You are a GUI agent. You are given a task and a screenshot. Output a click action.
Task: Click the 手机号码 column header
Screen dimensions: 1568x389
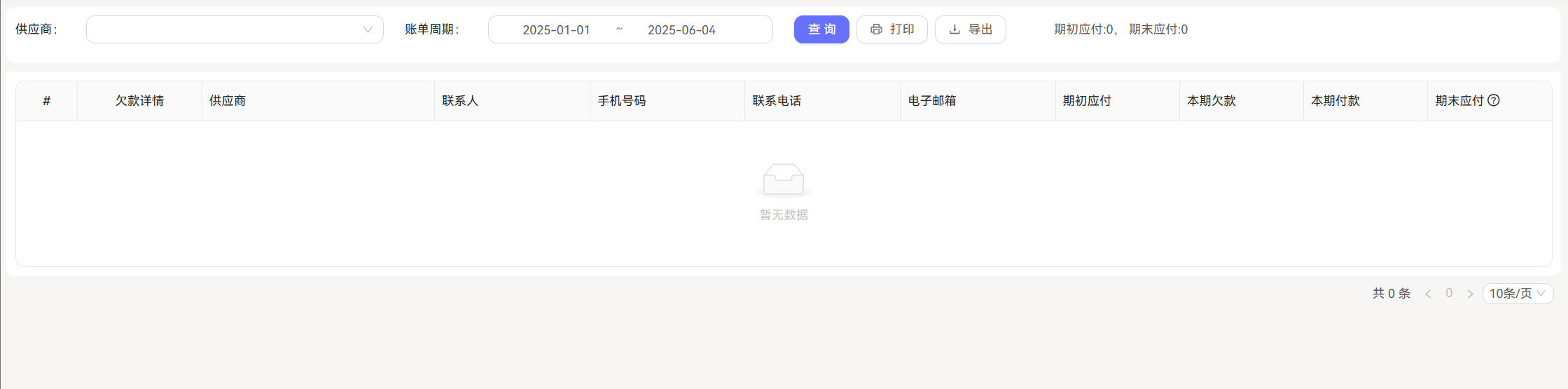click(667, 101)
